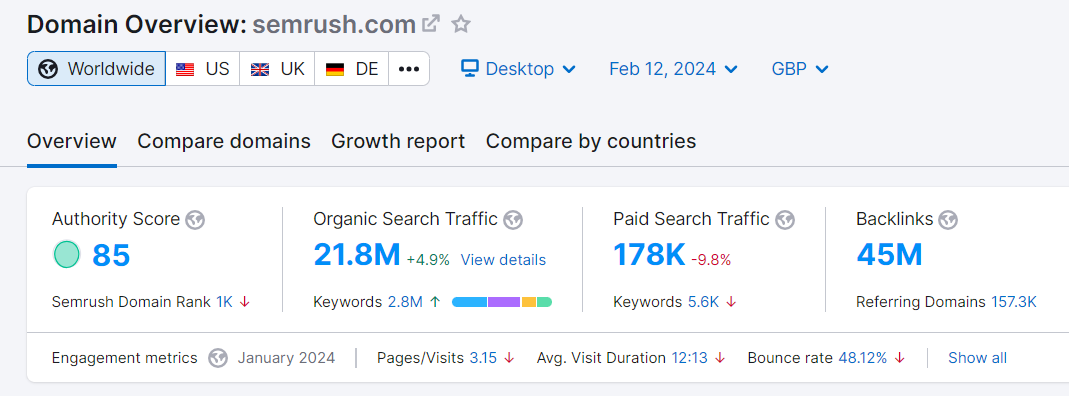This screenshot has height=396, width=1069.
Task: Click the Authority Score 85 value
Action: click(111, 256)
